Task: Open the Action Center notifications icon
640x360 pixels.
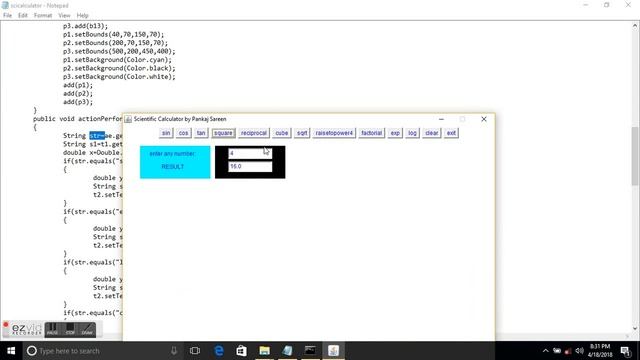Action: tap(626, 351)
